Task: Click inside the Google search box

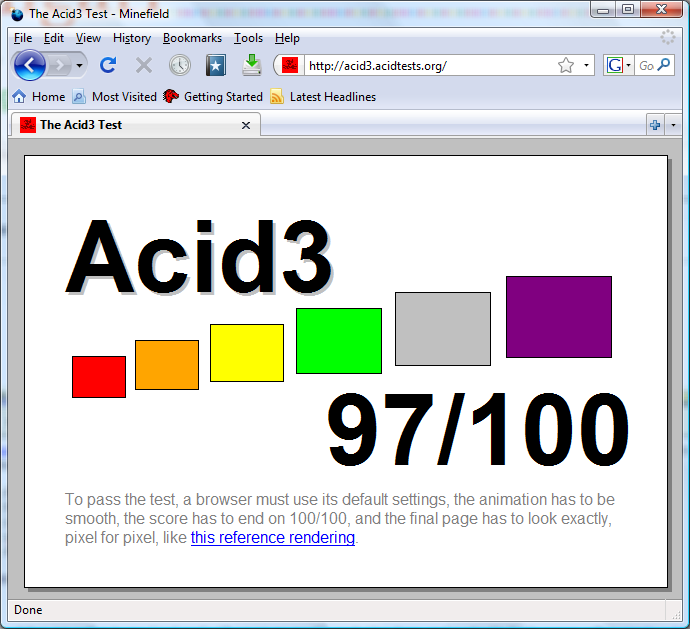Action: 646,66
